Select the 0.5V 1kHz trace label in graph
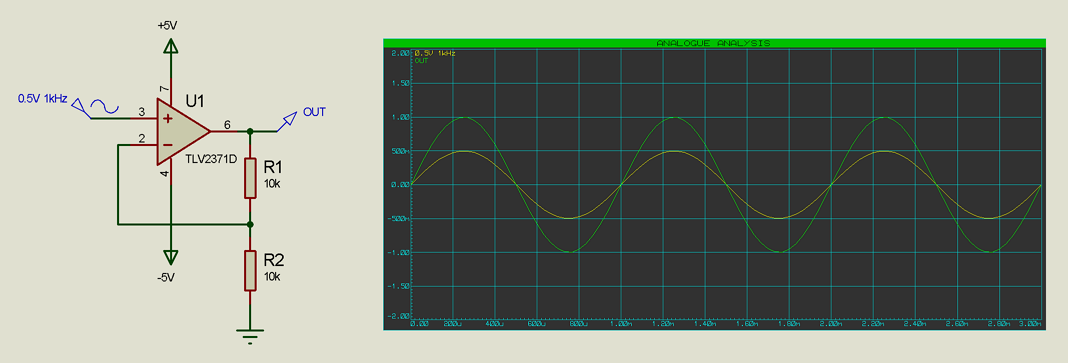 pos(435,52)
